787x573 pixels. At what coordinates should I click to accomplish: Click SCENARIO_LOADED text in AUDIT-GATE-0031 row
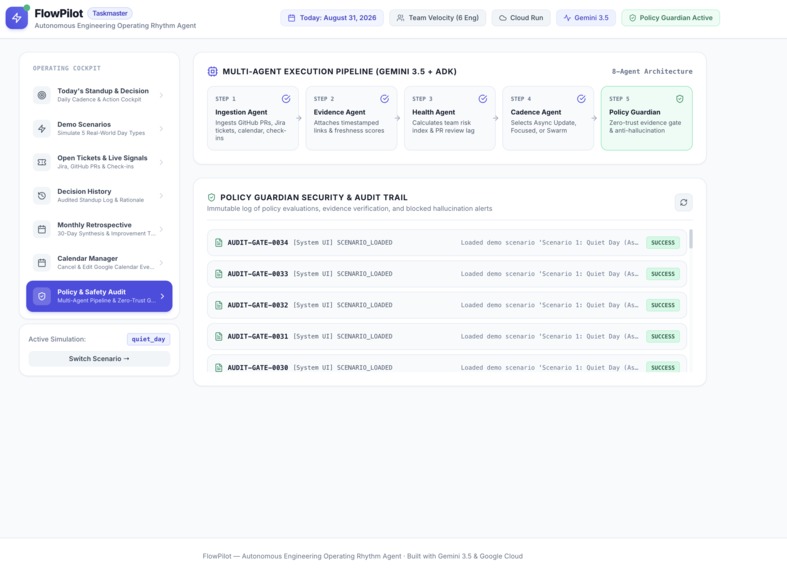pos(364,337)
